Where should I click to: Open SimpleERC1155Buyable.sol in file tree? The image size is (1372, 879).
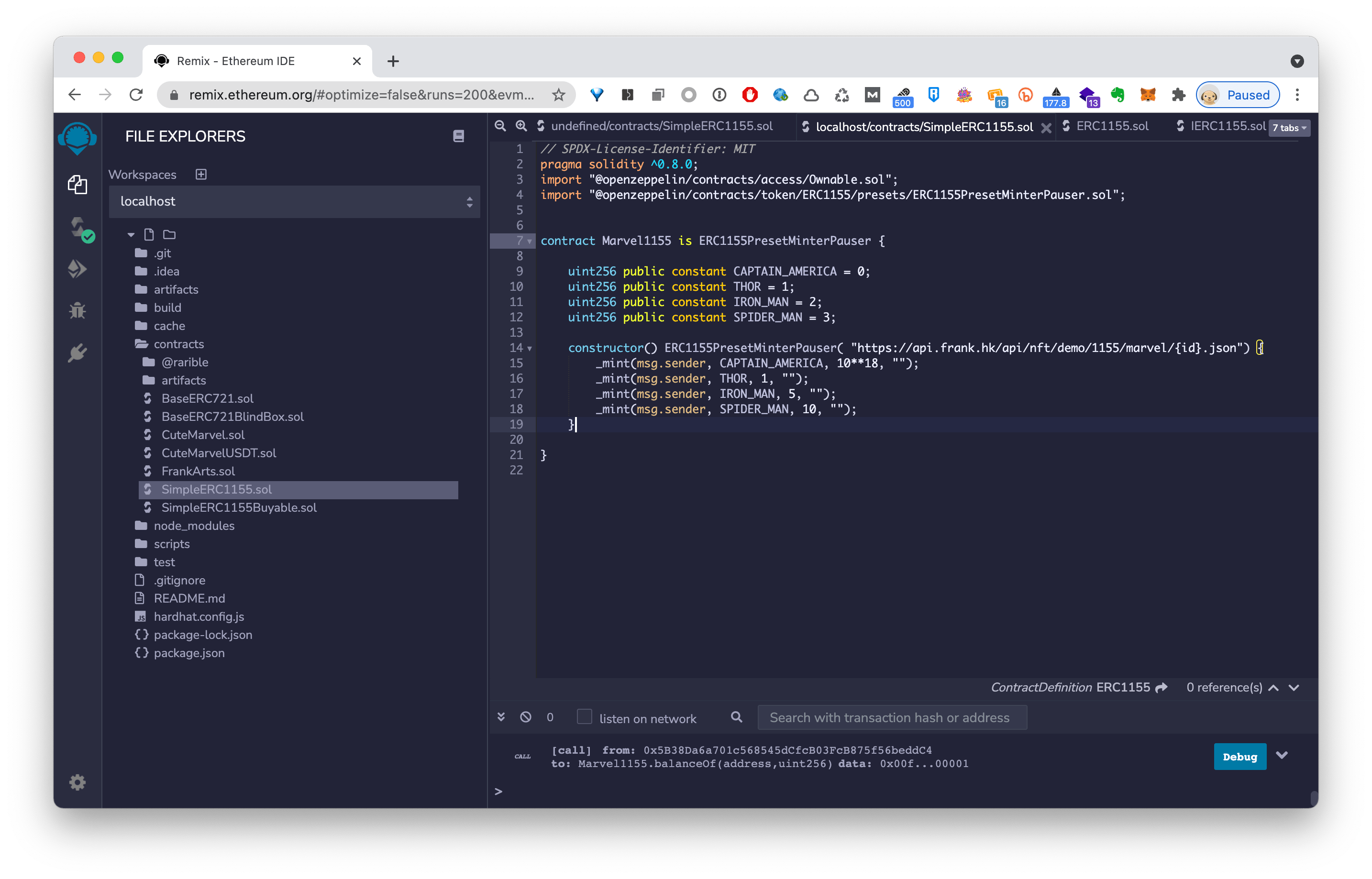pyautogui.click(x=239, y=507)
